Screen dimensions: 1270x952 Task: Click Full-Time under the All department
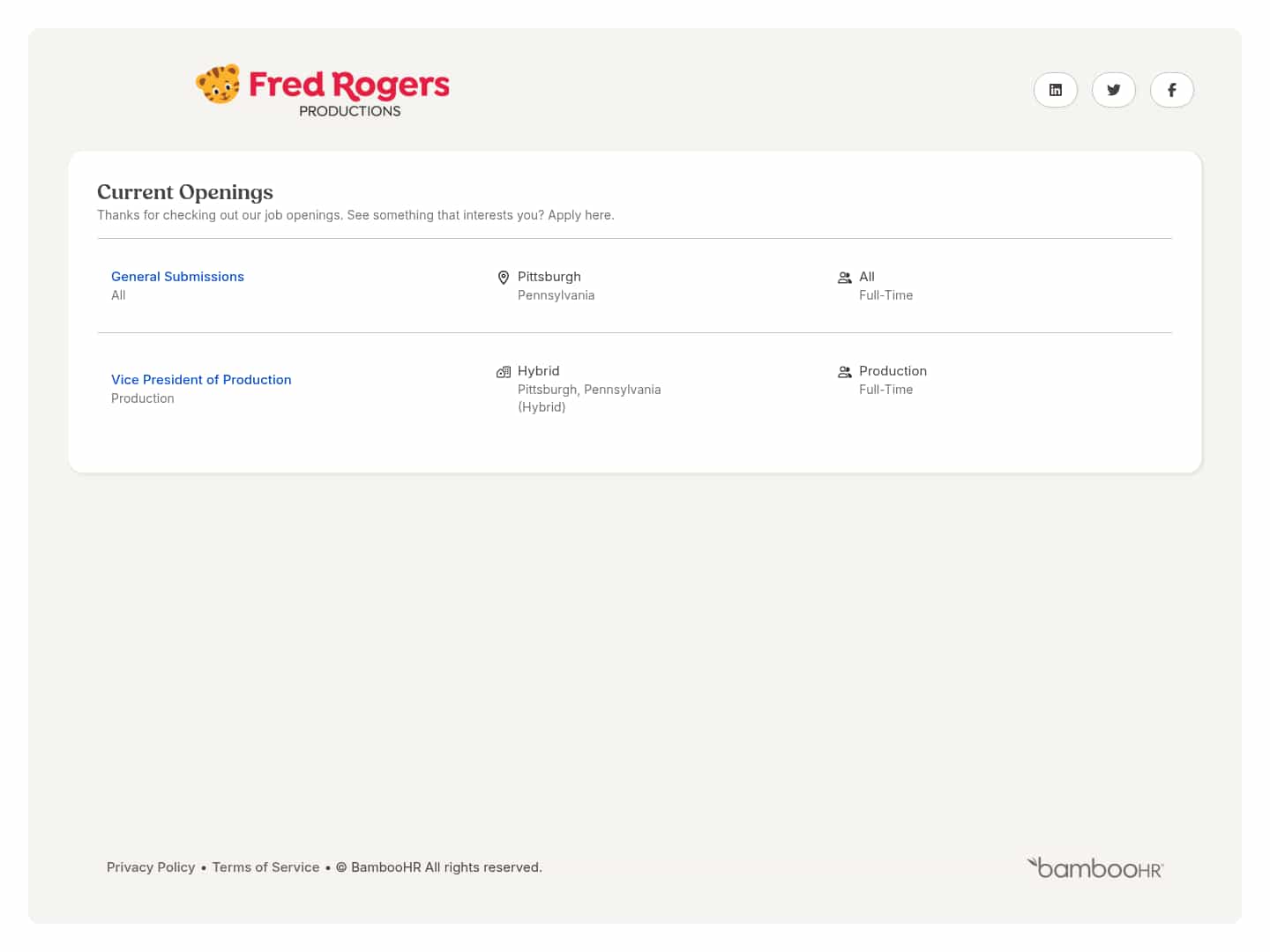tap(885, 295)
